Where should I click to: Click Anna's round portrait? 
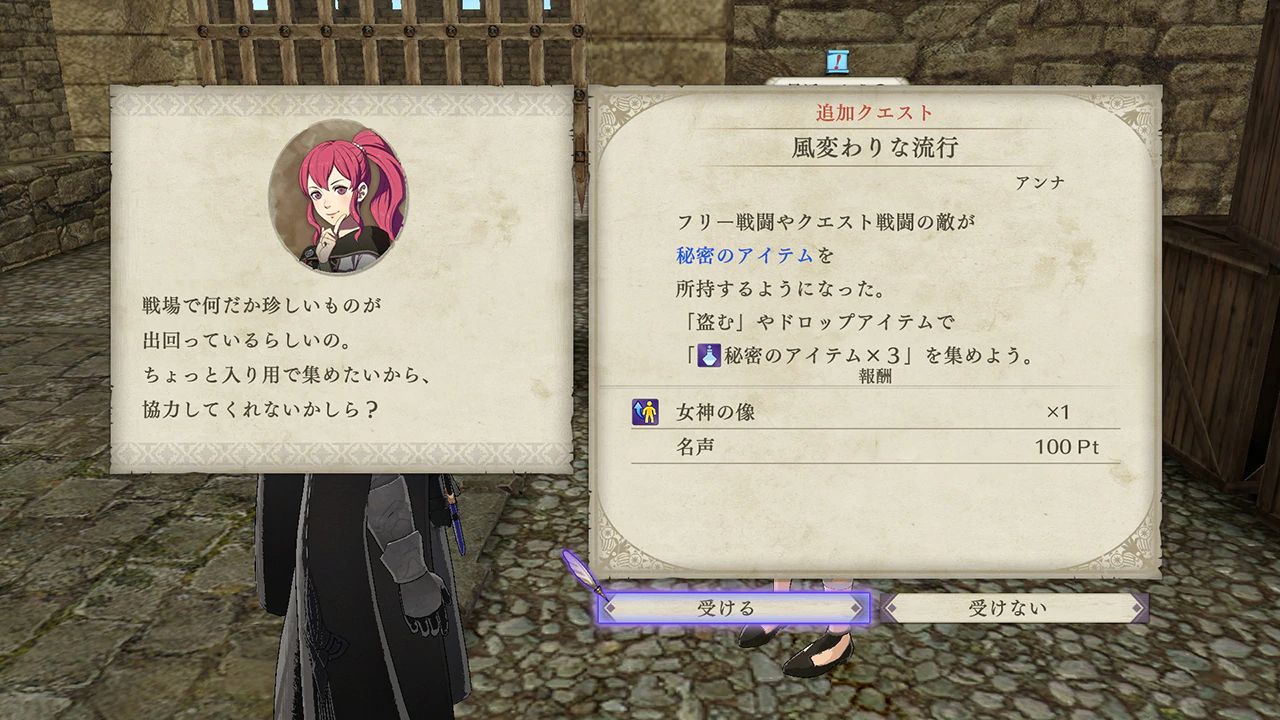point(338,195)
